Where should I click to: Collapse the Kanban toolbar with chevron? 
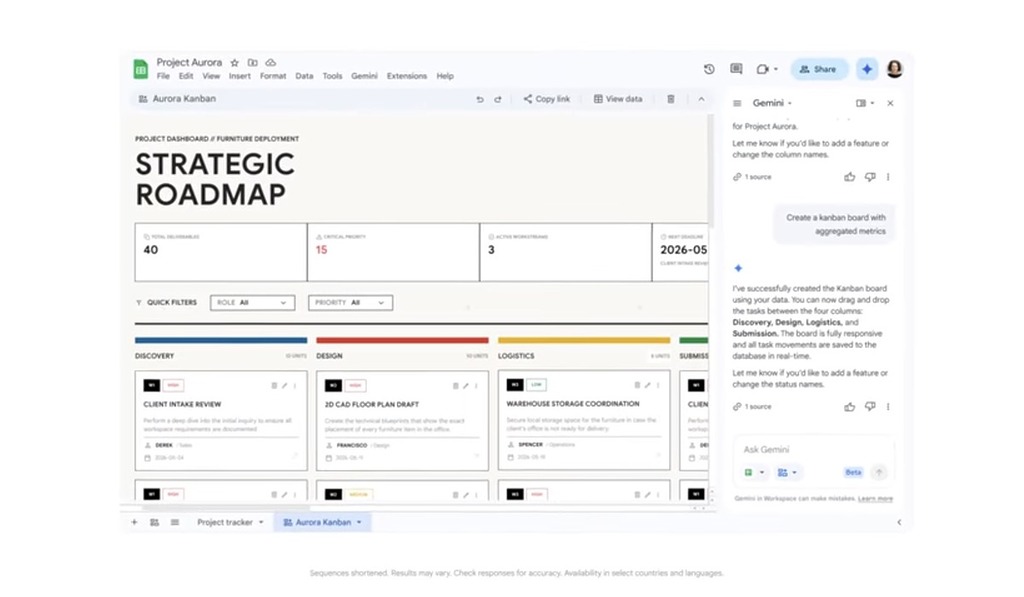coord(701,99)
